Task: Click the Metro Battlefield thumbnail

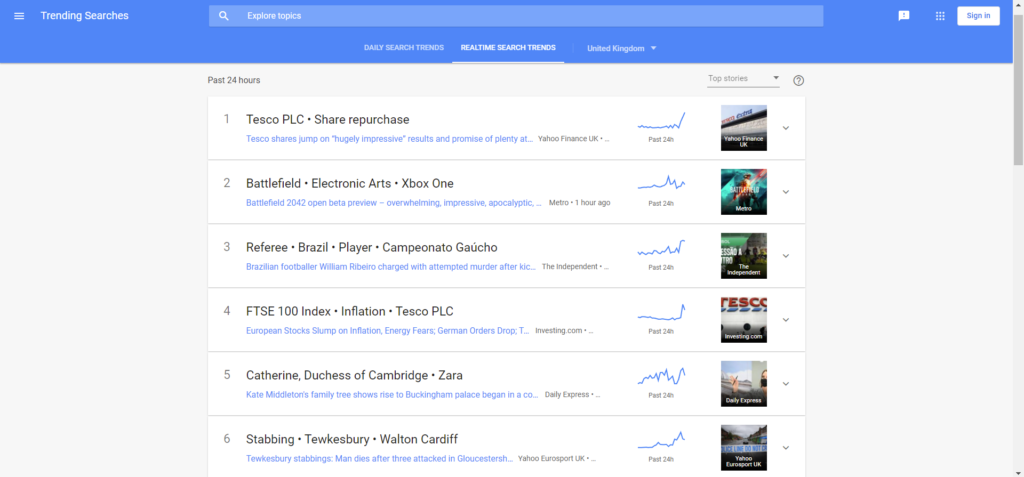Action: point(744,192)
